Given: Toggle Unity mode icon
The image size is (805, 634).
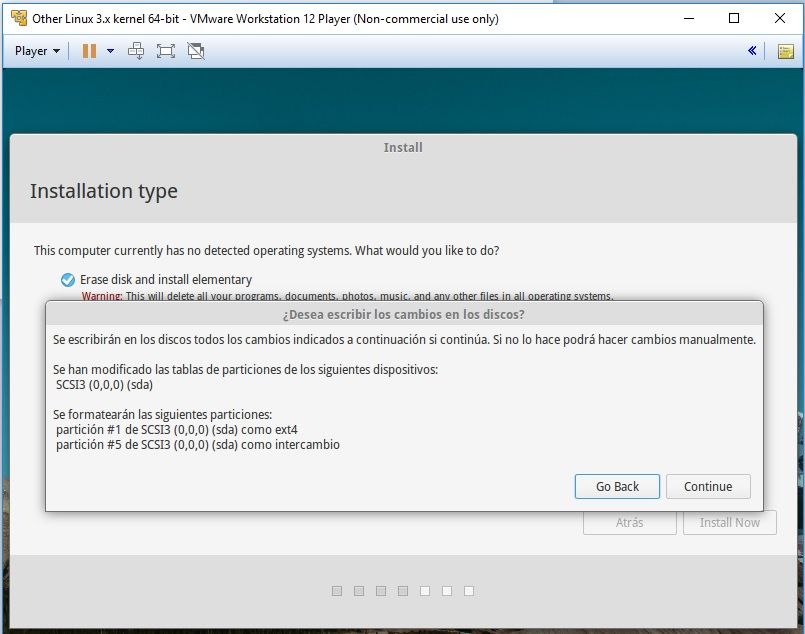Looking at the screenshot, I should pyautogui.click(x=196, y=51).
